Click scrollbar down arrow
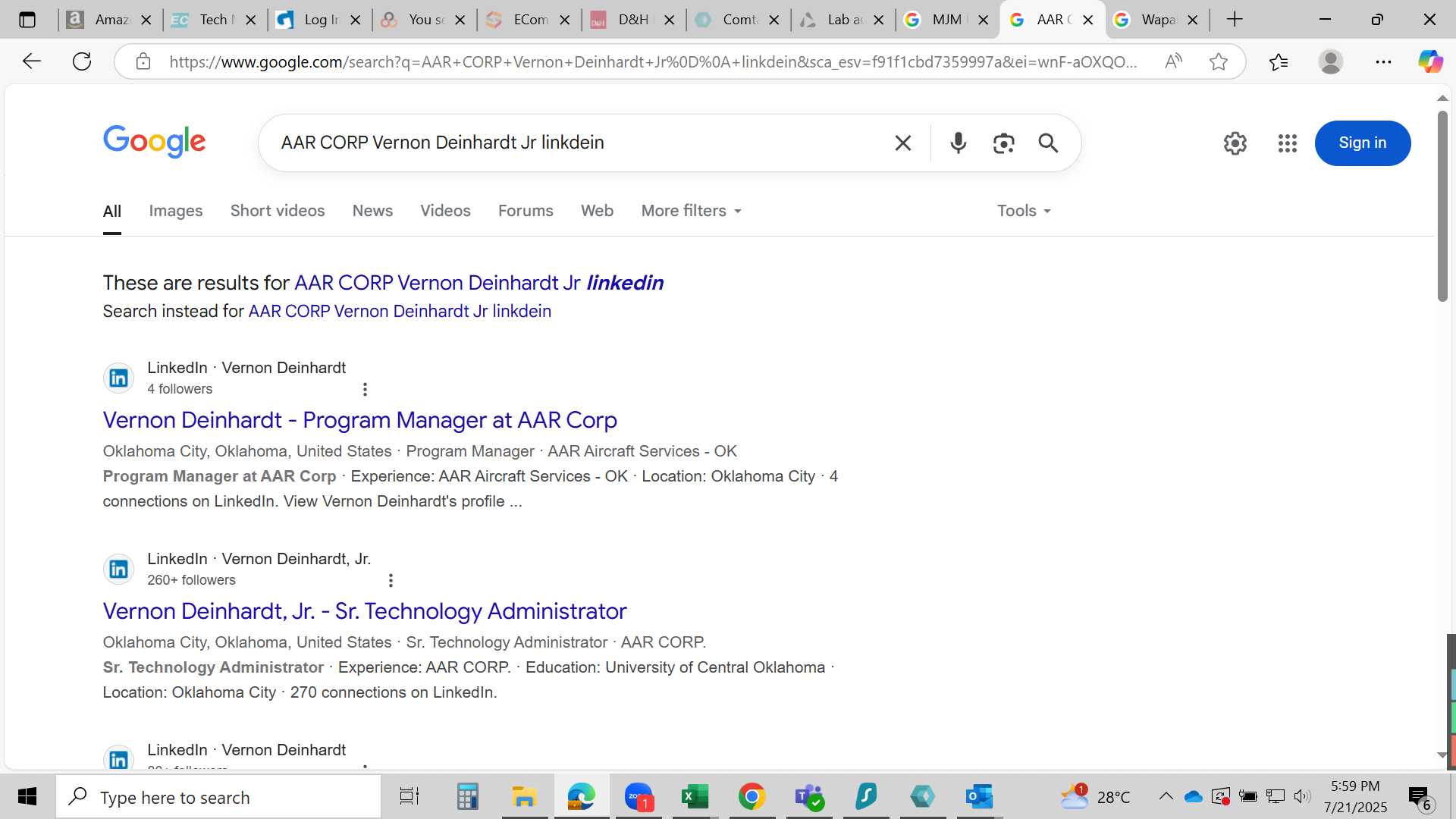 tap(1442, 755)
